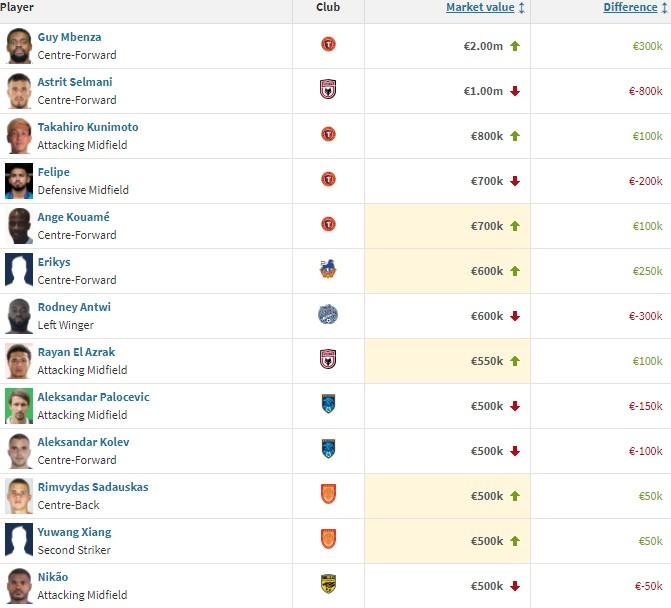This screenshot has height=608, width=671.
Task: Click Nikão's player photo thumbnail
Action: coord(19,585)
